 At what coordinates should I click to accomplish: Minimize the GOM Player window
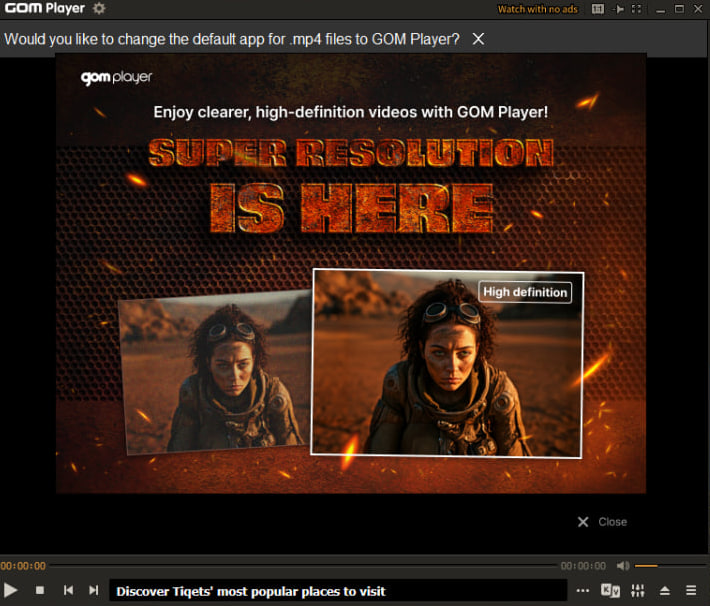[x=661, y=10]
